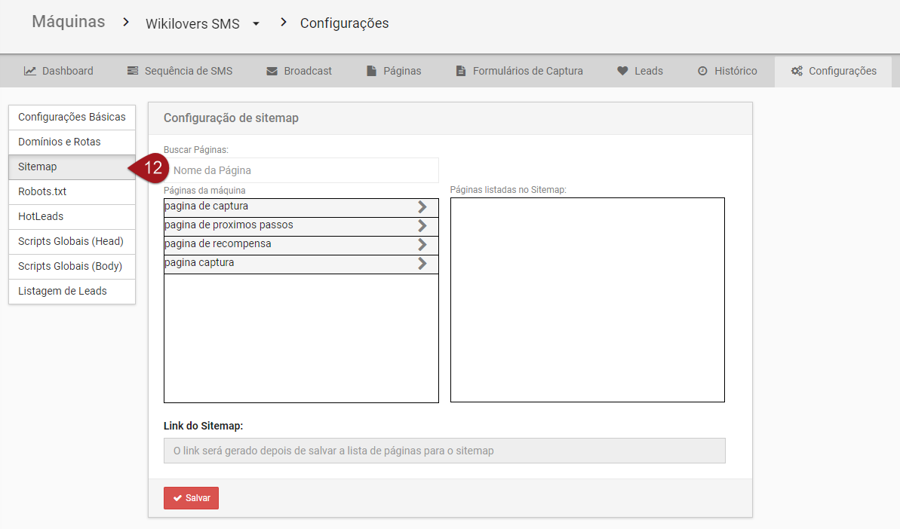Open the Wikilovers SMS machine dropdown
The image size is (900, 529).
coord(256,24)
